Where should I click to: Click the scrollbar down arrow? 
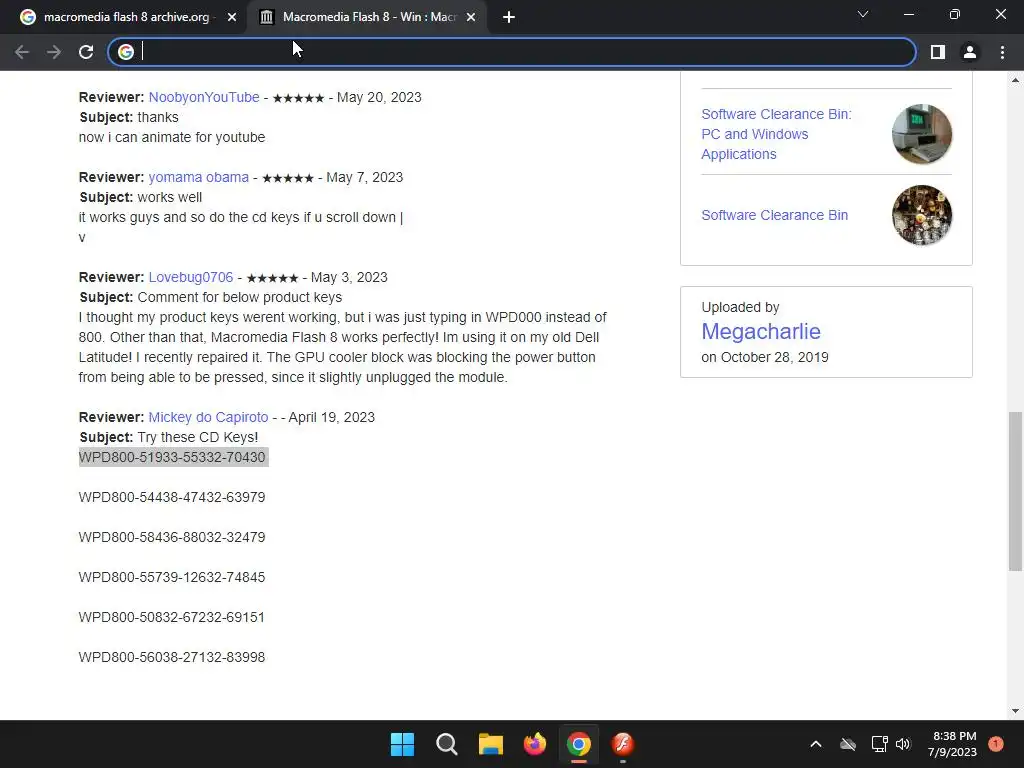[1015, 712]
